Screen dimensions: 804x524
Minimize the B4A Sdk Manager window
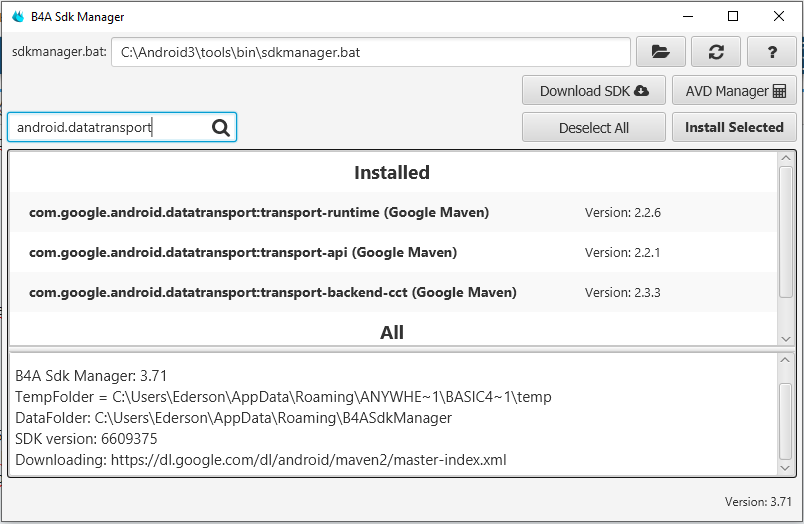coord(687,17)
